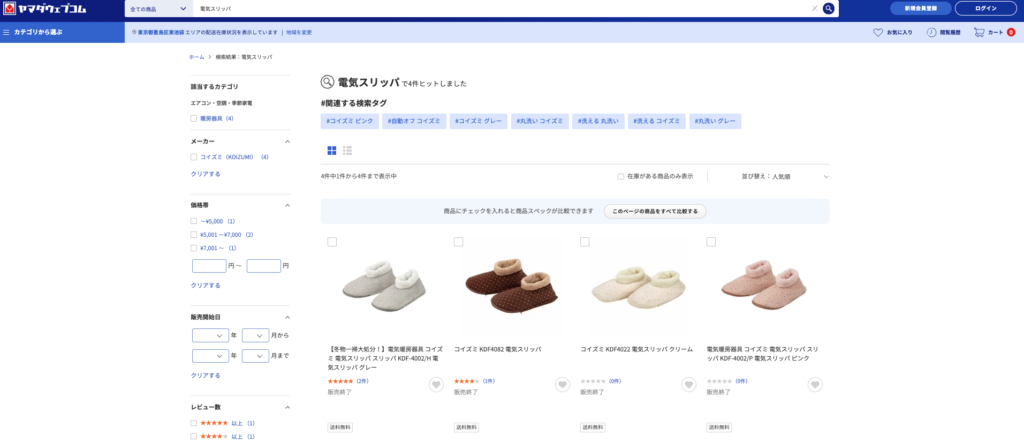Open the 並び替え sort order dropdown
The image size is (1024, 442).
(x=785, y=176)
